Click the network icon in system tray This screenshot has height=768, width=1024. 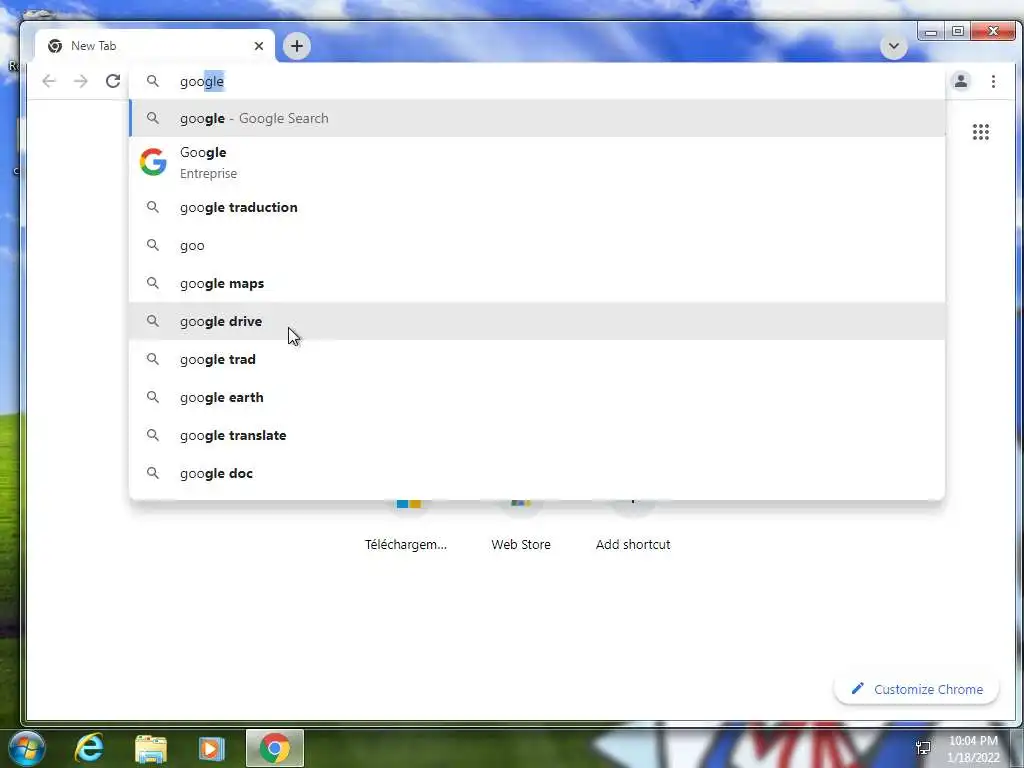pos(923,748)
